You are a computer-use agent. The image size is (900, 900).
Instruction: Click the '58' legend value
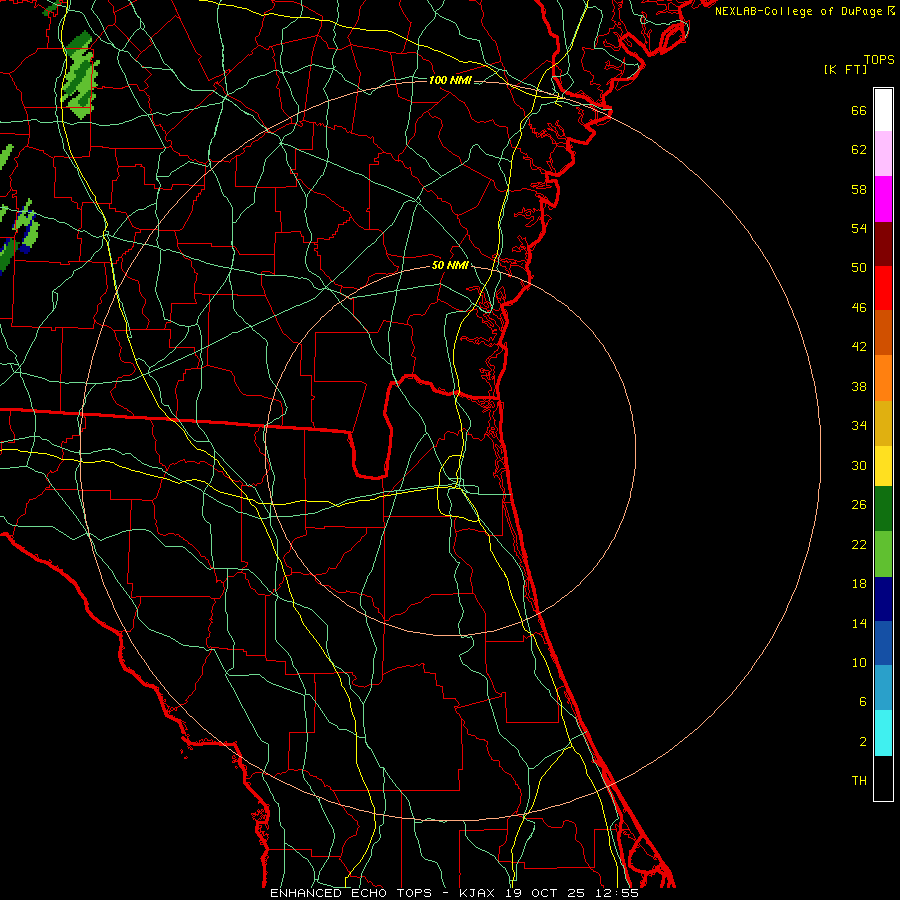pyautogui.click(x=859, y=189)
